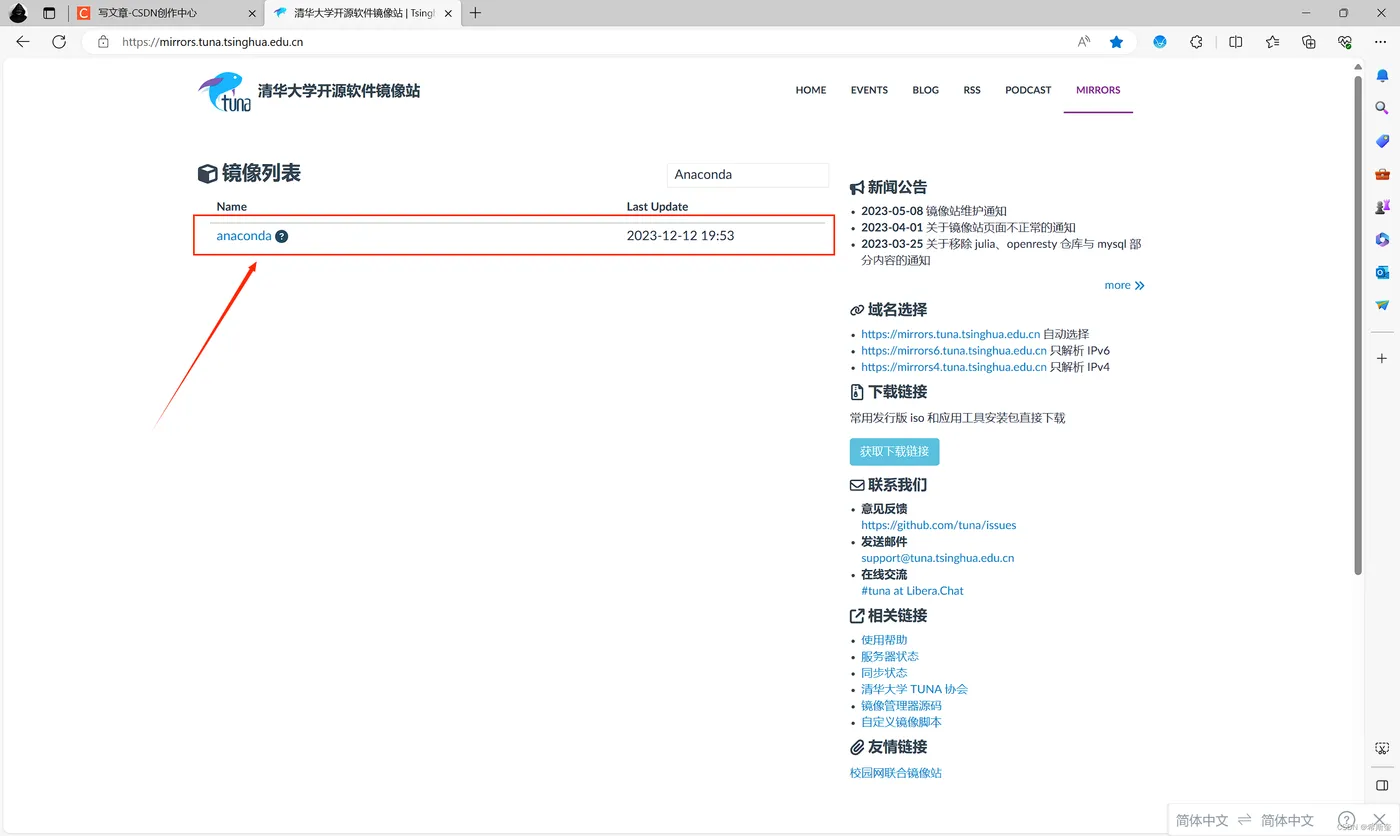Select the 清华大学开源软件镜像站 tab
Image resolution: width=1400 pixels, height=836 pixels.
coord(361,13)
